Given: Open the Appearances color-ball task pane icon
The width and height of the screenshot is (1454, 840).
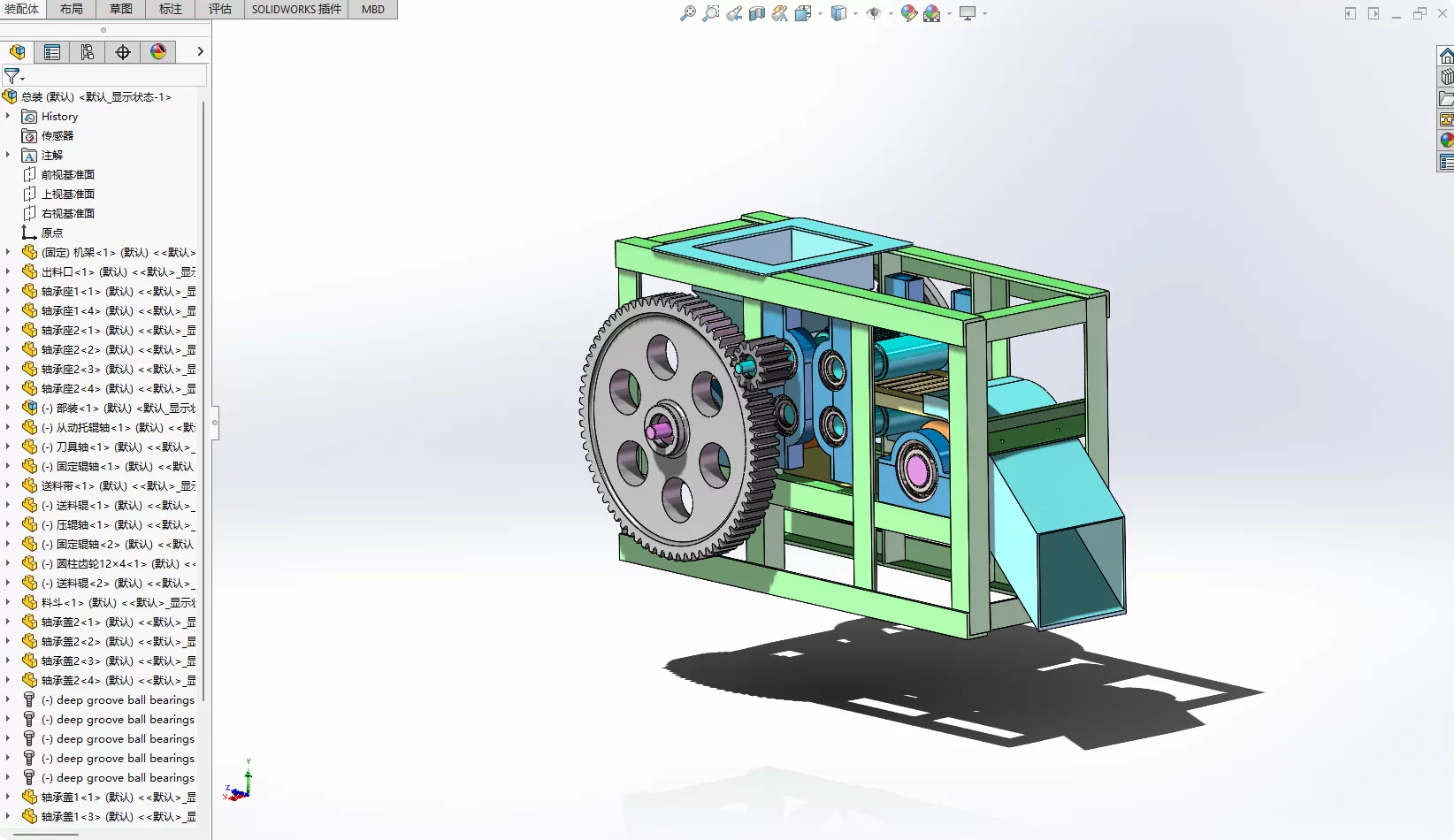Looking at the screenshot, I should click(x=1446, y=141).
